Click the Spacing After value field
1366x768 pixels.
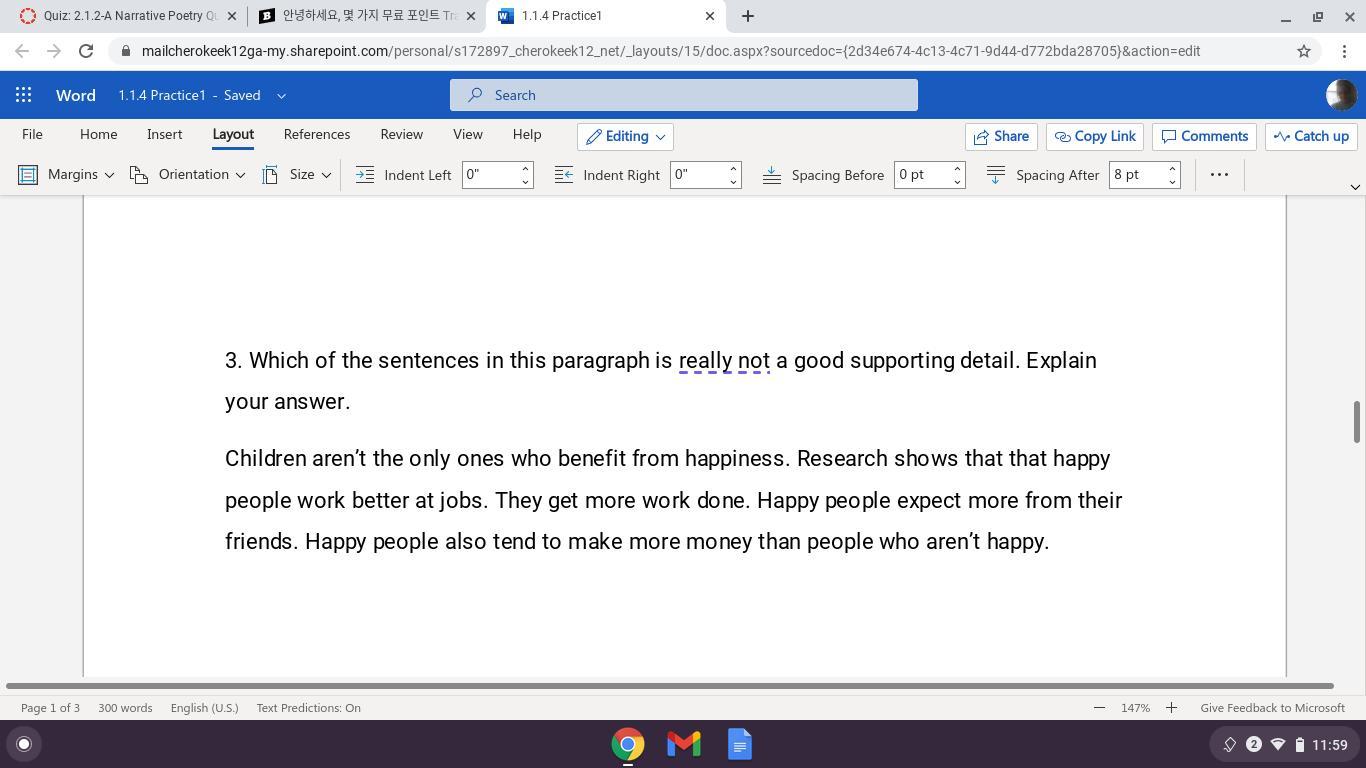(x=1137, y=175)
